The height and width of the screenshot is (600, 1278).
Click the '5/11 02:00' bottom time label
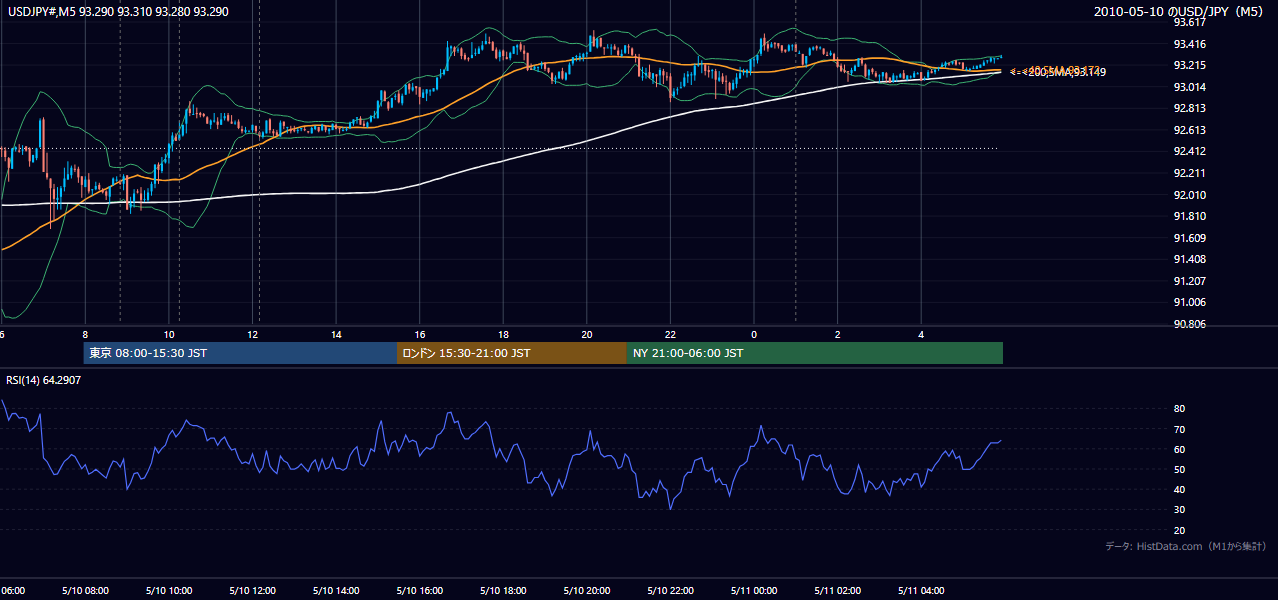[x=837, y=590]
